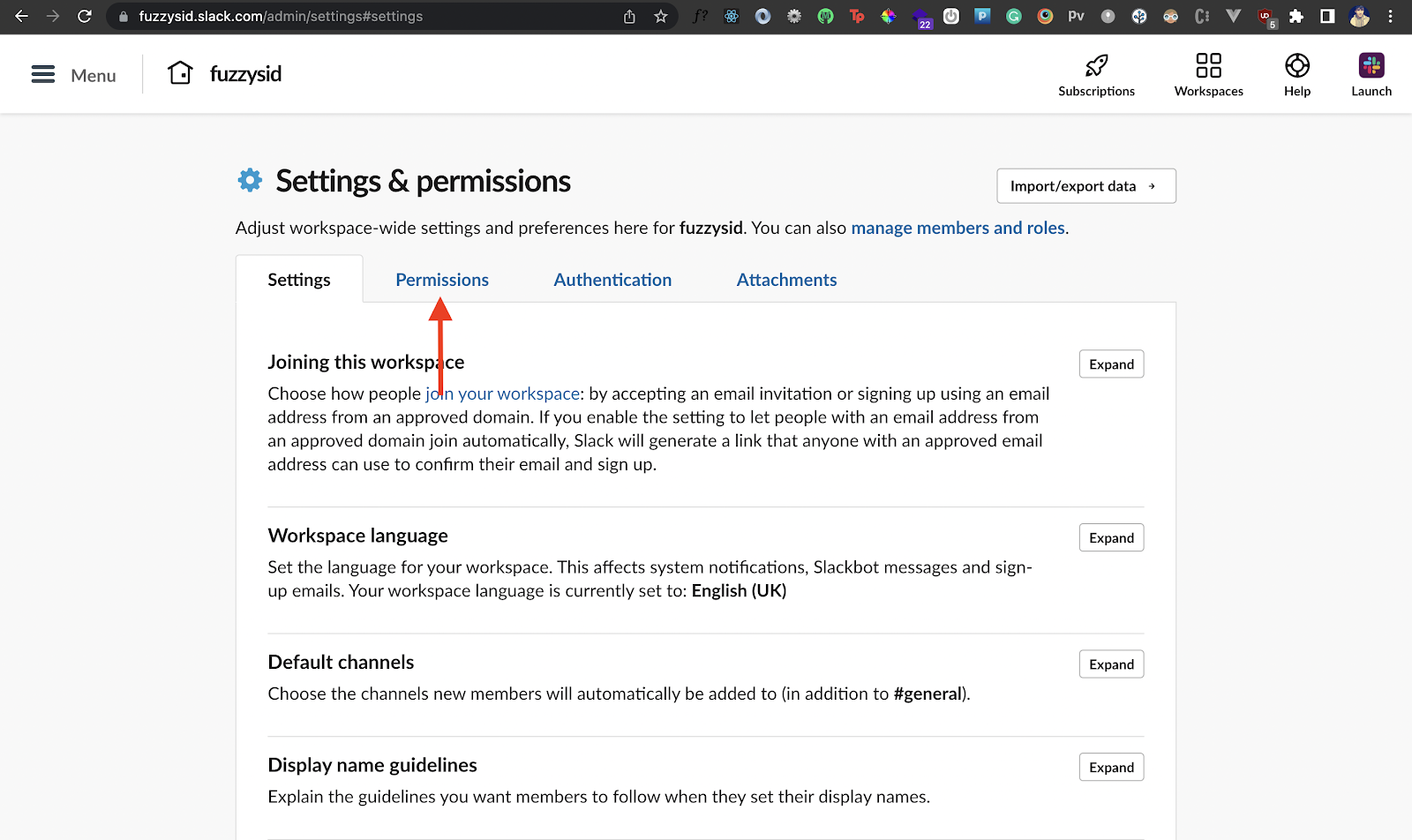This screenshot has height=840, width=1412.
Task: Open the React Developer Tools extension
Action: 732,16
